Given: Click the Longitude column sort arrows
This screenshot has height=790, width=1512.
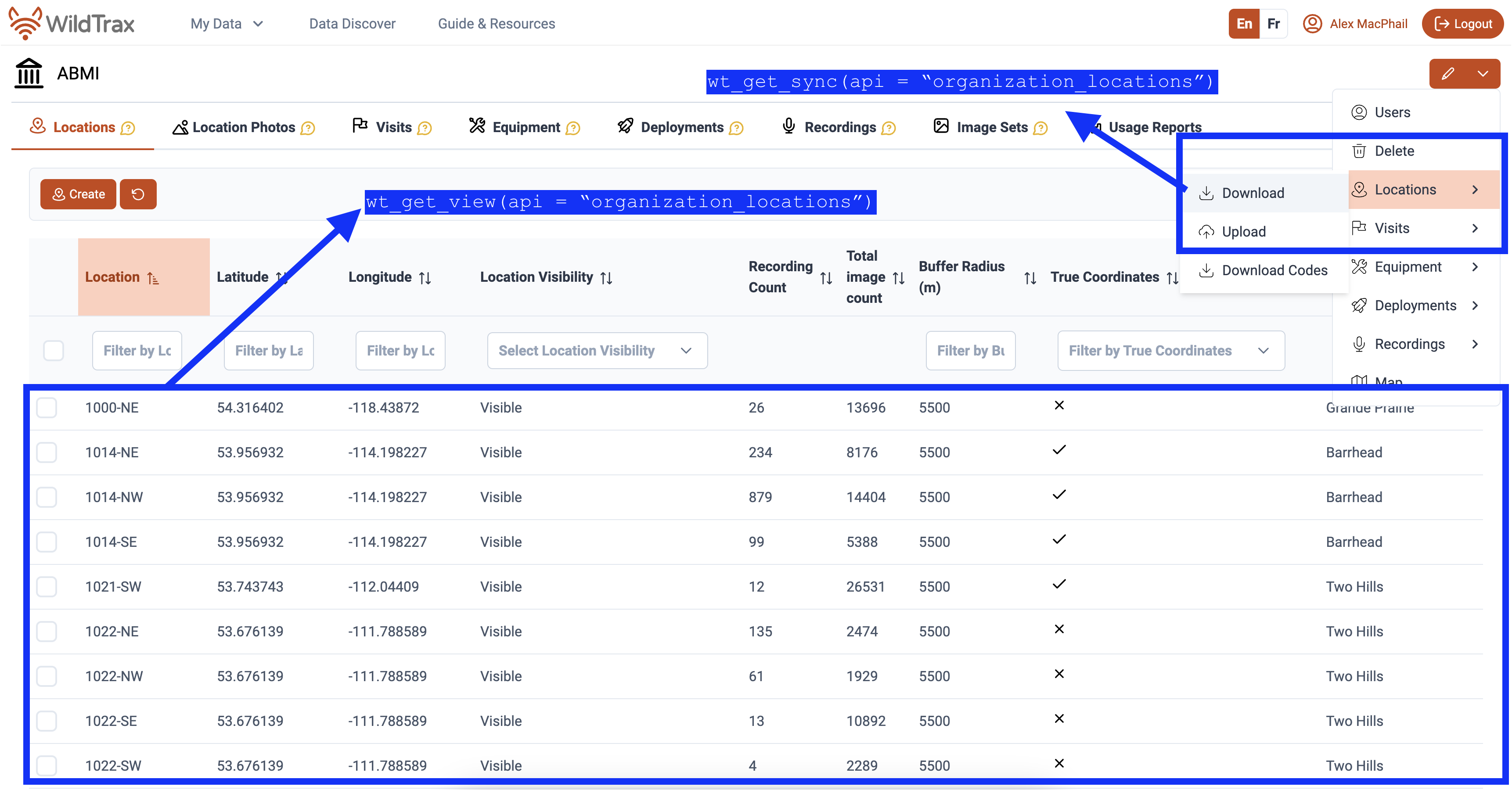Looking at the screenshot, I should pos(425,278).
